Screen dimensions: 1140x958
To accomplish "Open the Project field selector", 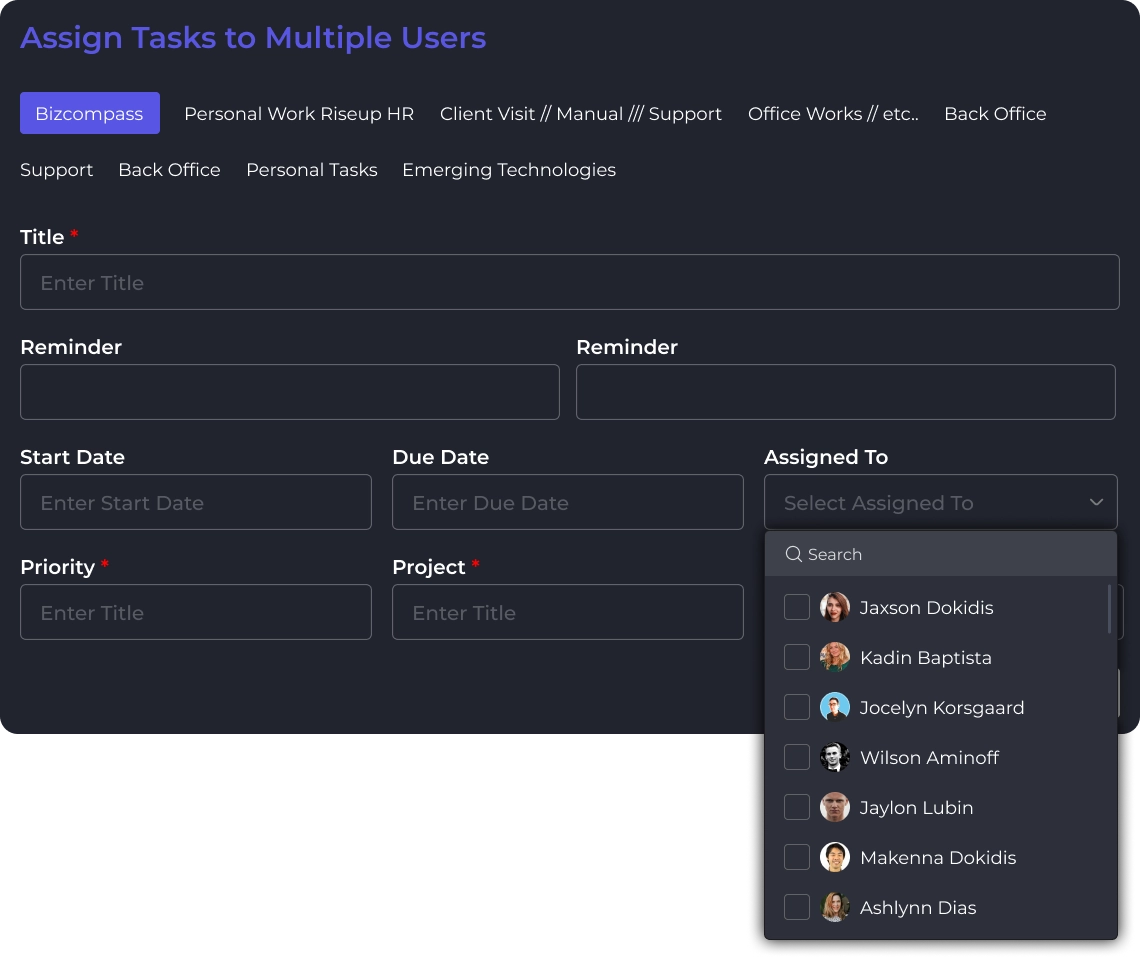I will (x=567, y=612).
